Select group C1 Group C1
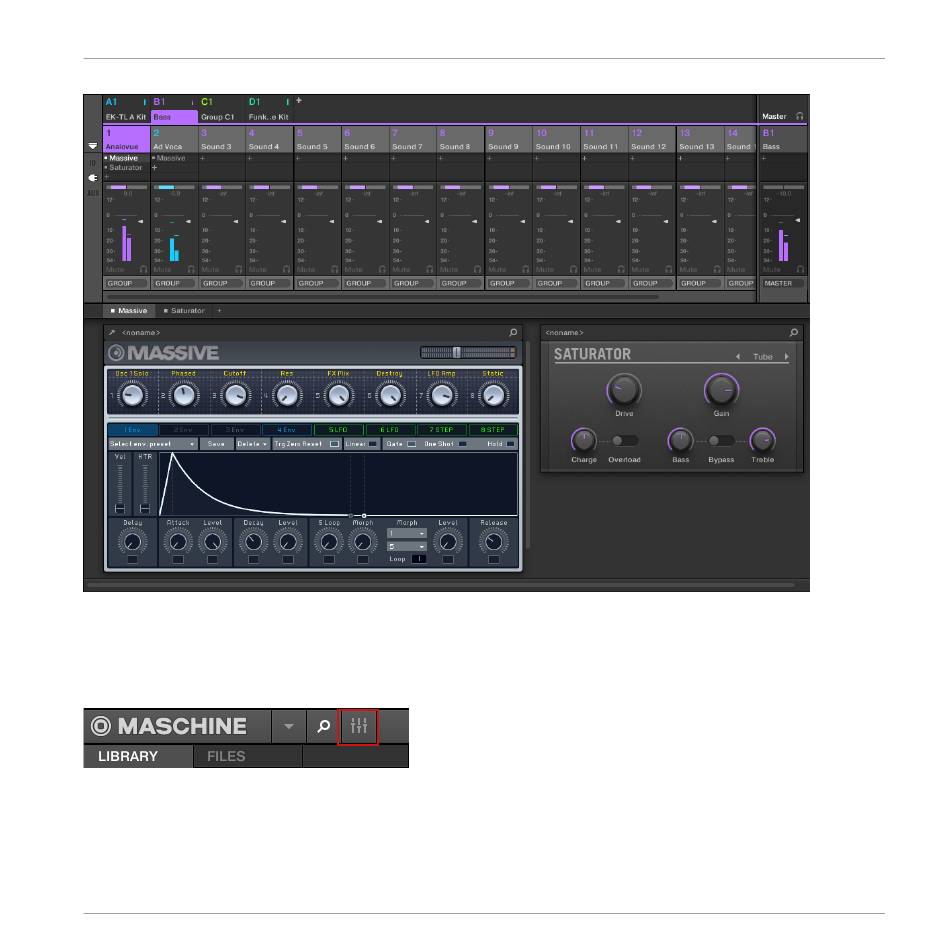This screenshot has height=950, width=950. (221, 110)
